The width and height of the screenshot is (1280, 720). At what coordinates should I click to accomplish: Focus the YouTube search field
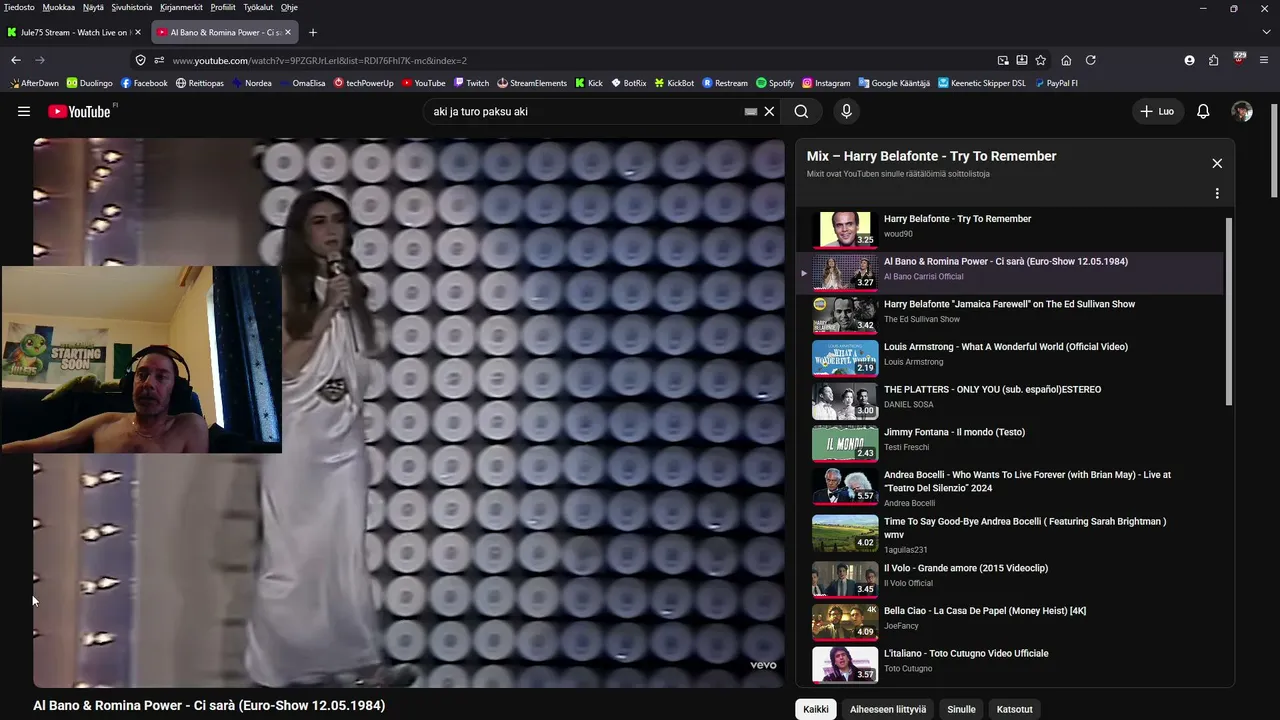[x=585, y=112]
